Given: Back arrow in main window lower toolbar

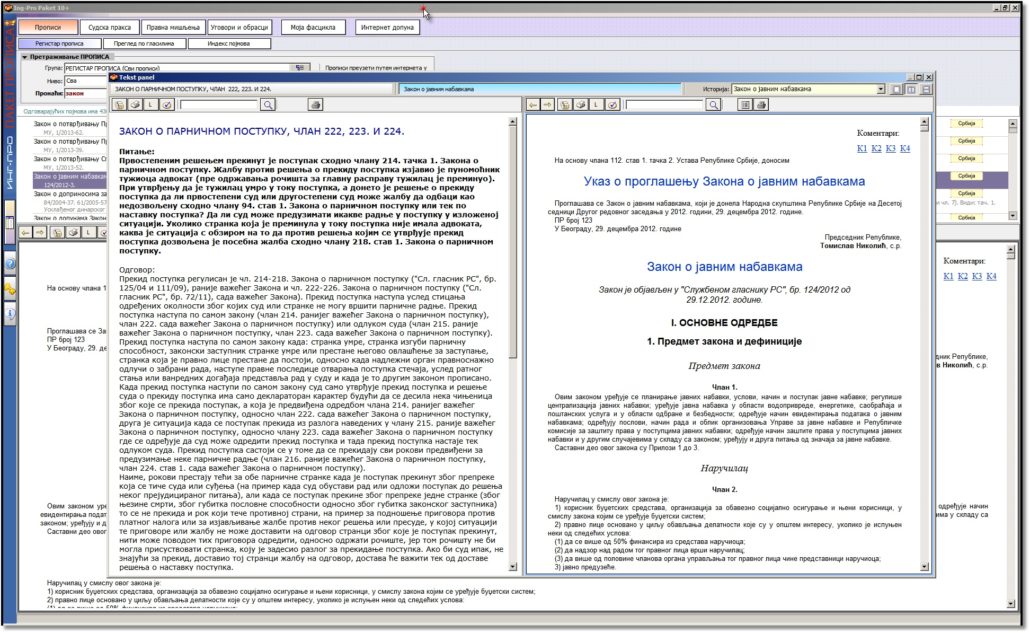Looking at the screenshot, I should coord(25,232).
